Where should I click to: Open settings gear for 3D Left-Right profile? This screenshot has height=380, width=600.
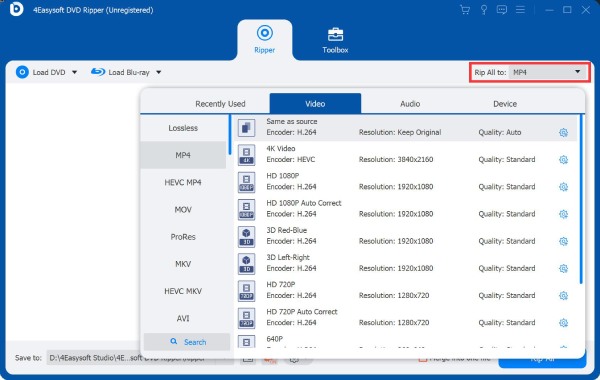[563, 268]
